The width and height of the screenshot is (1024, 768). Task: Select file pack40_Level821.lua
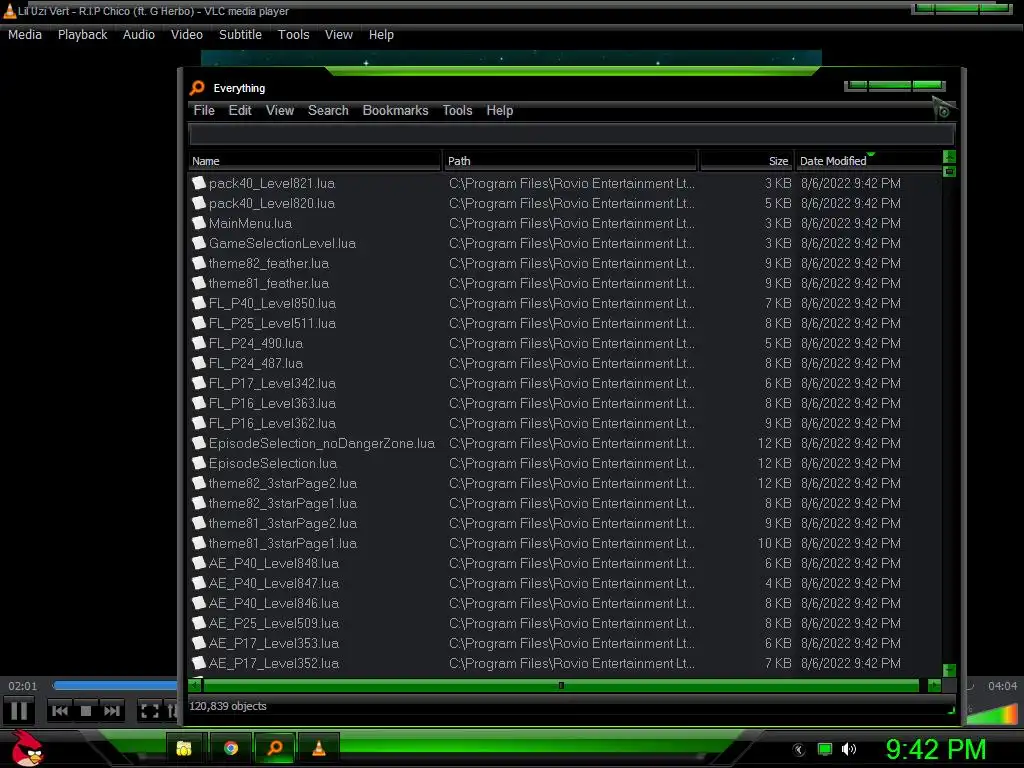[x=272, y=184]
